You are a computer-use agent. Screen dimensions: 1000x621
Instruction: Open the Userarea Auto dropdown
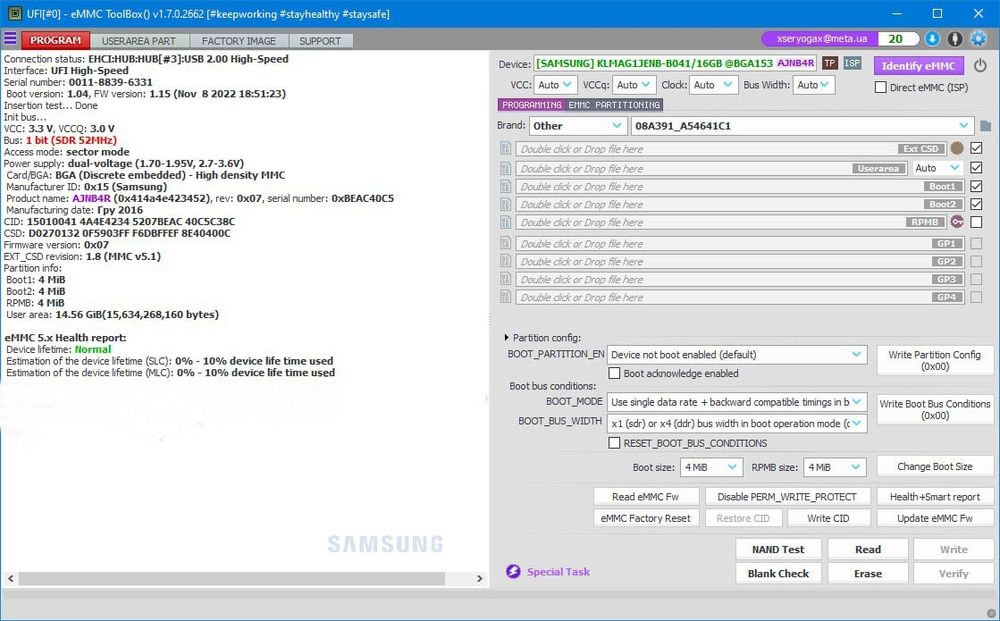[x=938, y=168]
